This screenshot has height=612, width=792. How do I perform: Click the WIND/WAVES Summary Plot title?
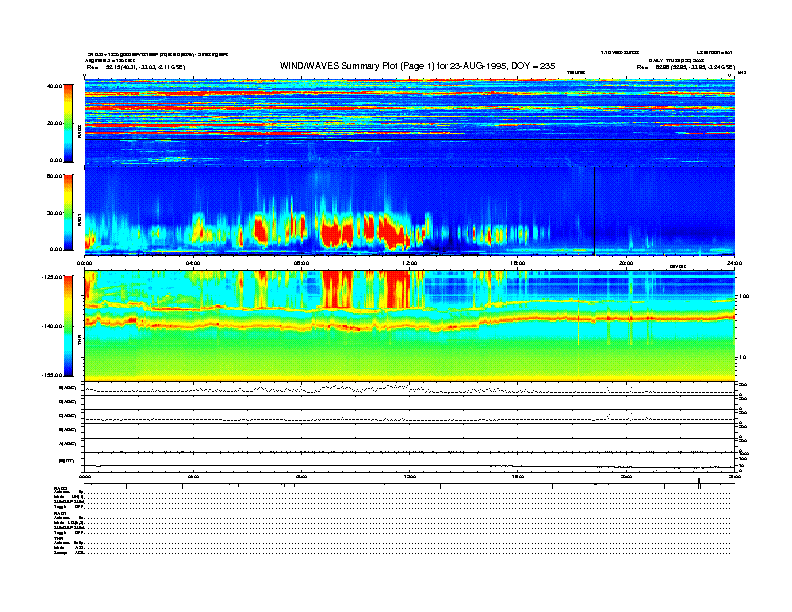pyautogui.click(x=417, y=66)
